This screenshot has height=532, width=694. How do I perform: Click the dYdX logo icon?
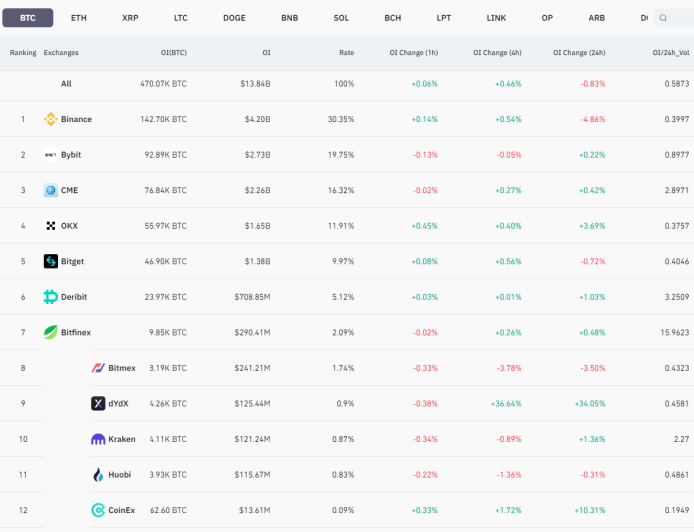[x=98, y=403]
